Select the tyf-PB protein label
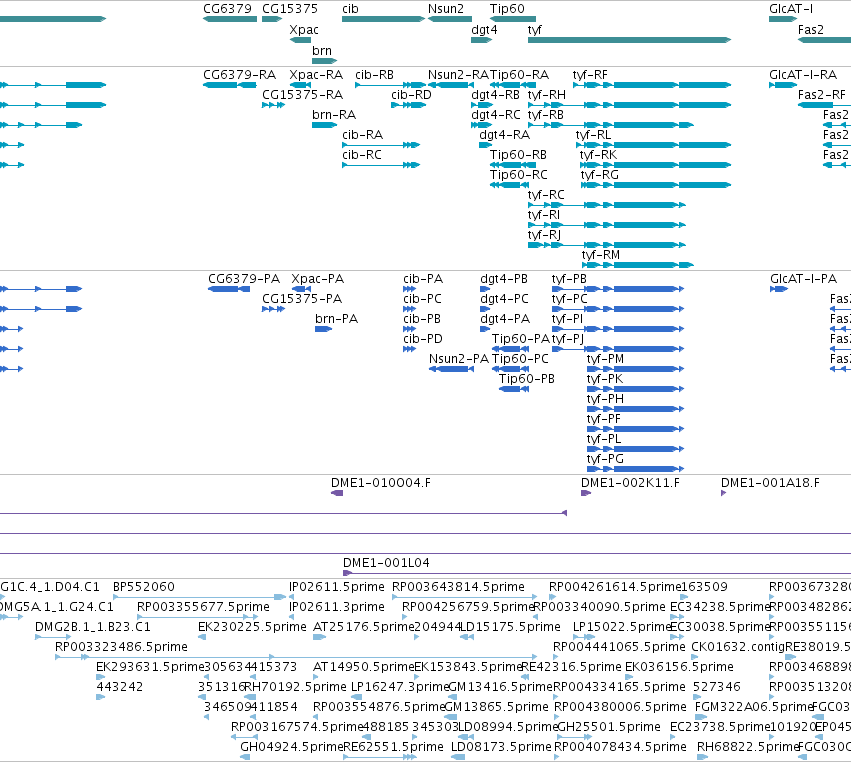The width and height of the screenshot is (851, 762). 569,279
